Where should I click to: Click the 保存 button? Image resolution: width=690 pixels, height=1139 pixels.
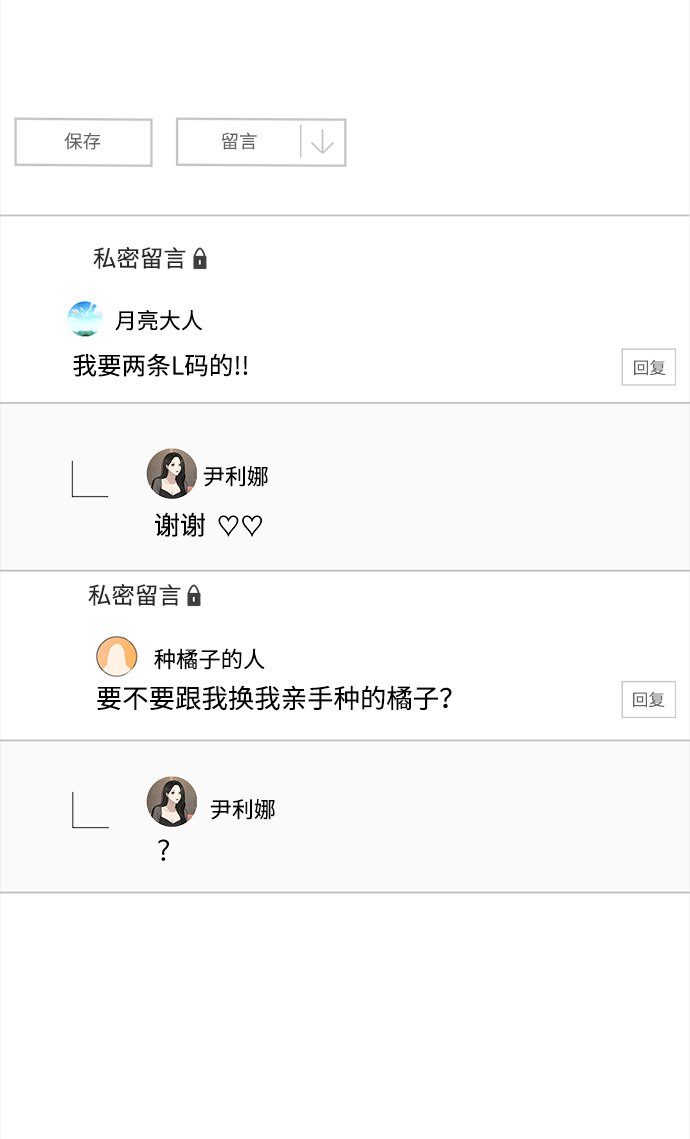click(83, 142)
